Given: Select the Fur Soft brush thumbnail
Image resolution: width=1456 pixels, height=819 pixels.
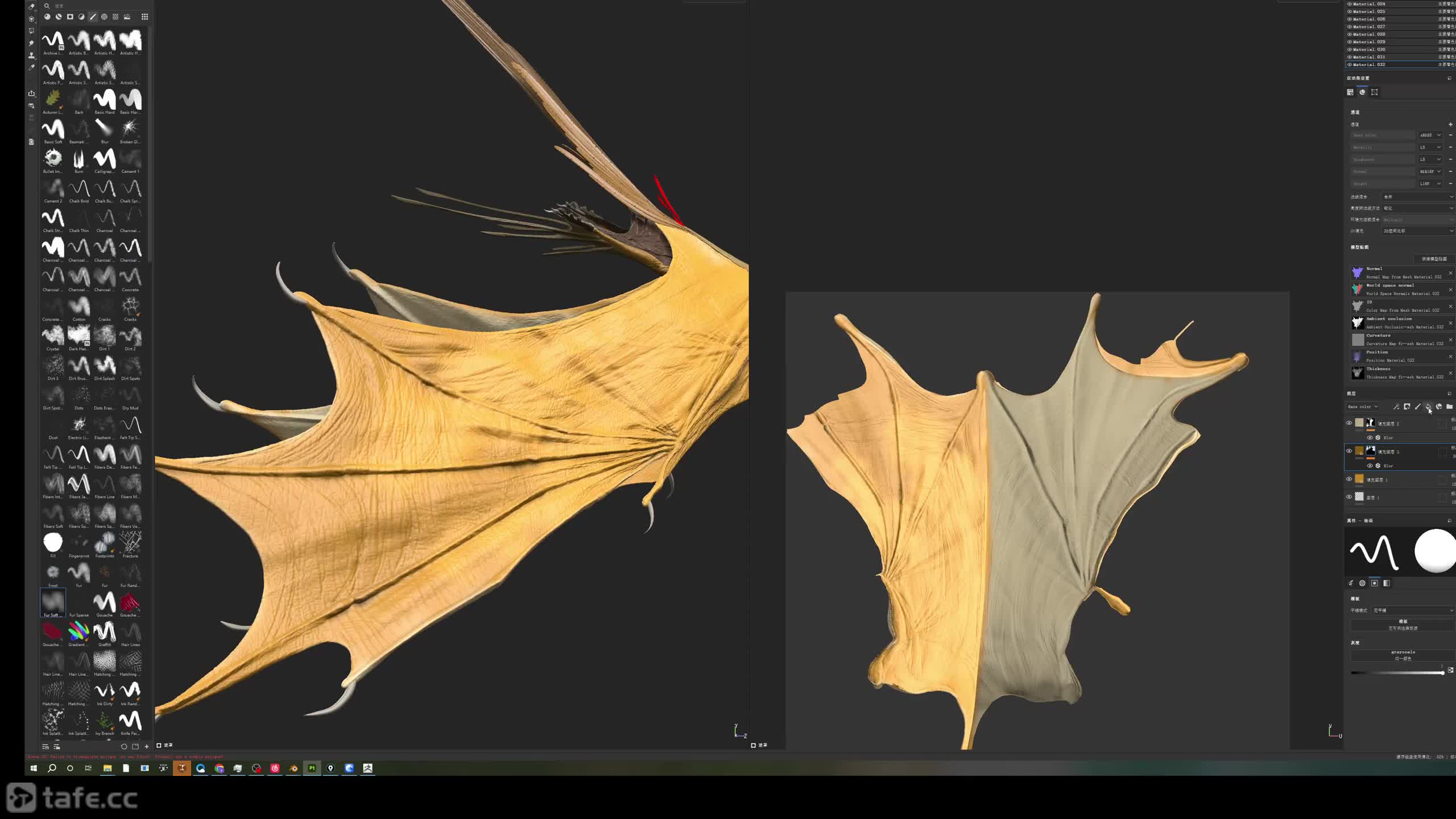Looking at the screenshot, I should tap(53, 602).
